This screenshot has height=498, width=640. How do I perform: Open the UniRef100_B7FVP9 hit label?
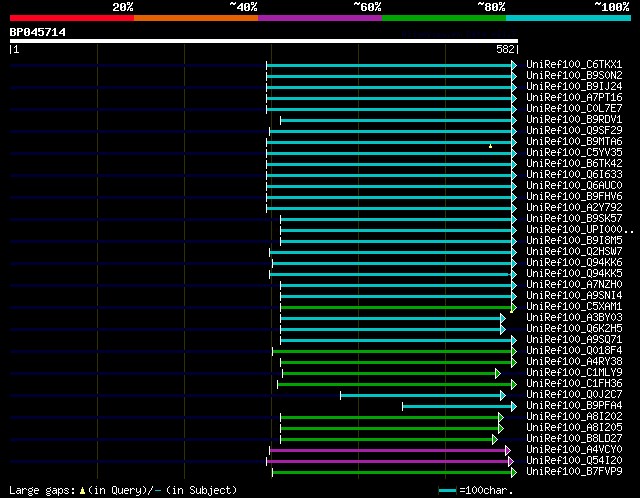574,471
